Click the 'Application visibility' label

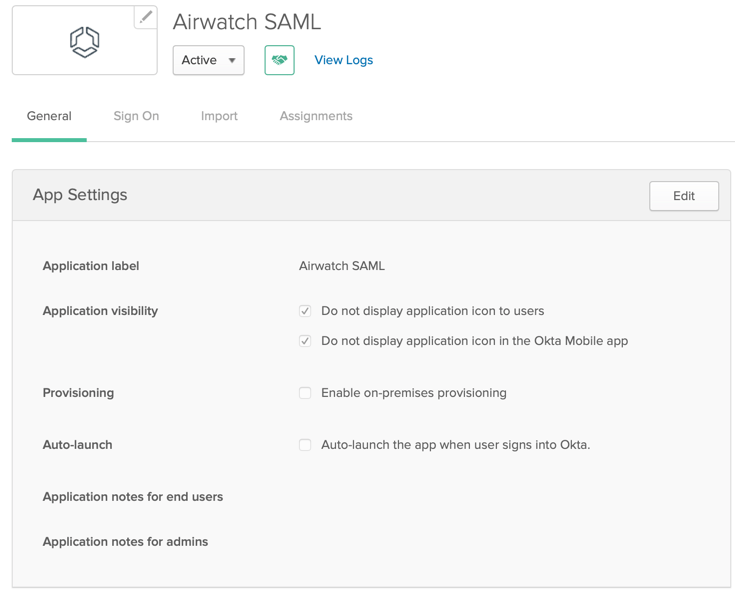pos(100,311)
